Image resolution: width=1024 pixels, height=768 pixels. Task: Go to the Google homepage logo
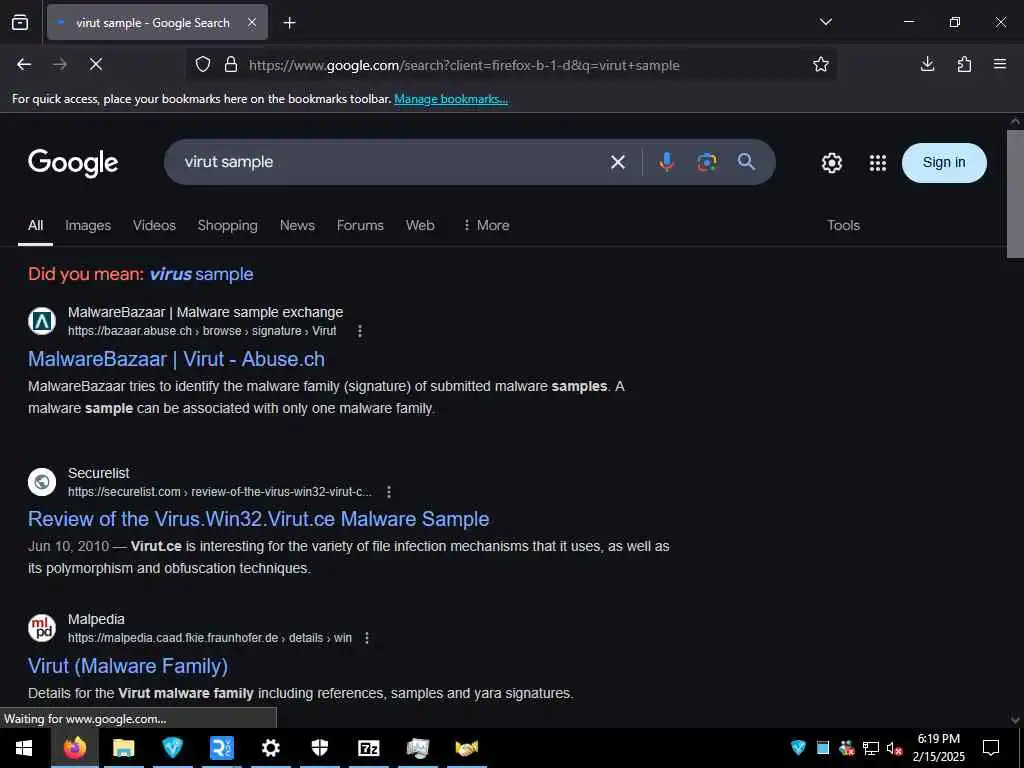pyautogui.click(x=73, y=163)
